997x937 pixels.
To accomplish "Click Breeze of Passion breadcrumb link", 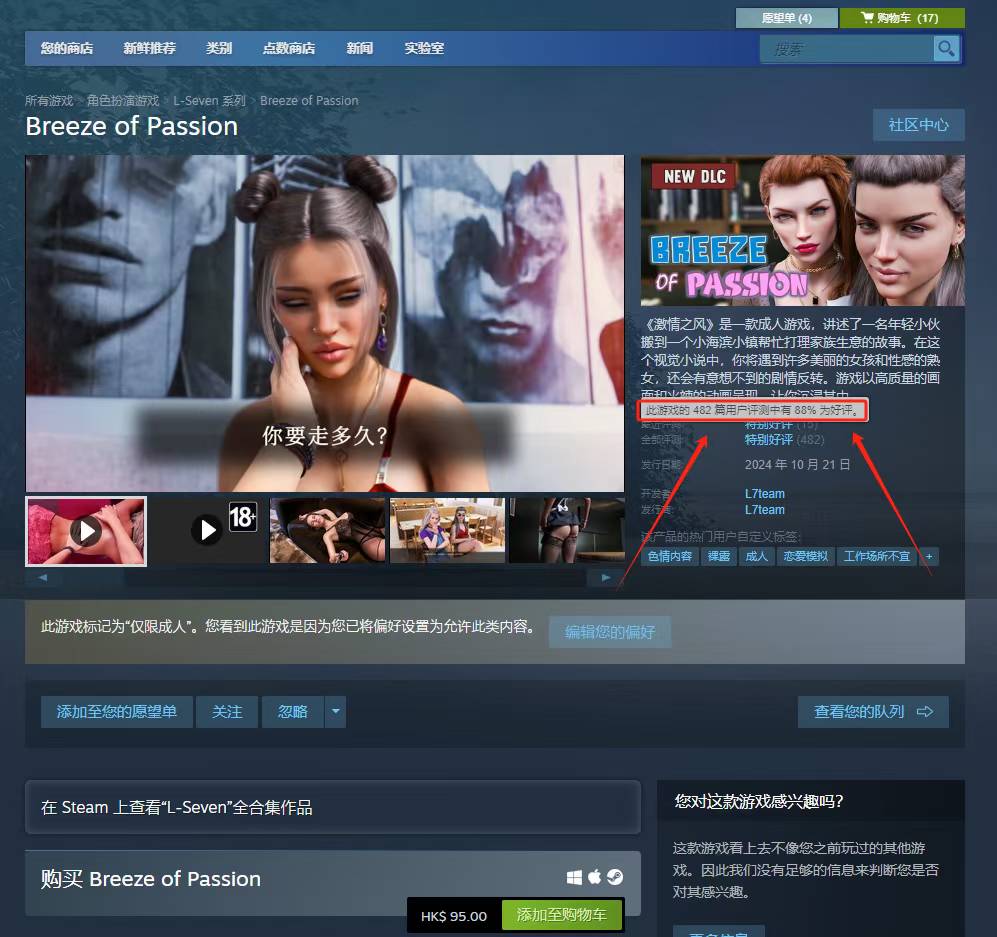I will 309,100.
